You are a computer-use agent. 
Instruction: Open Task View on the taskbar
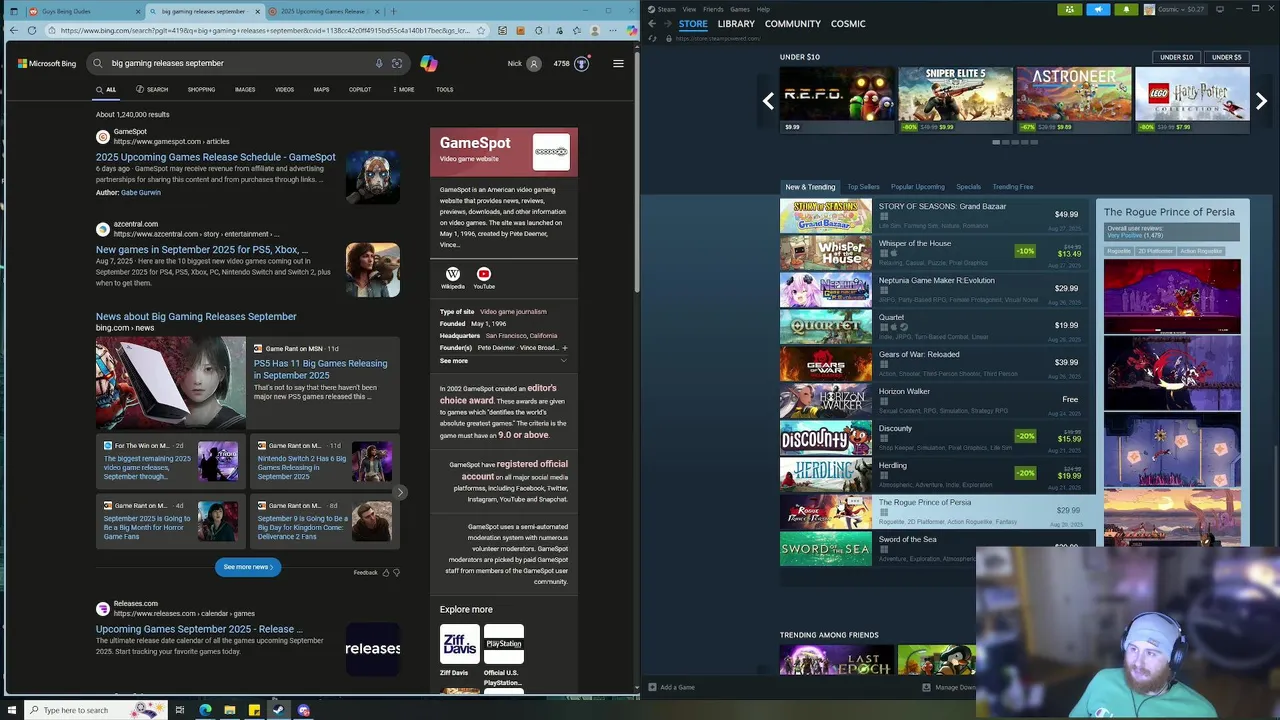180,710
